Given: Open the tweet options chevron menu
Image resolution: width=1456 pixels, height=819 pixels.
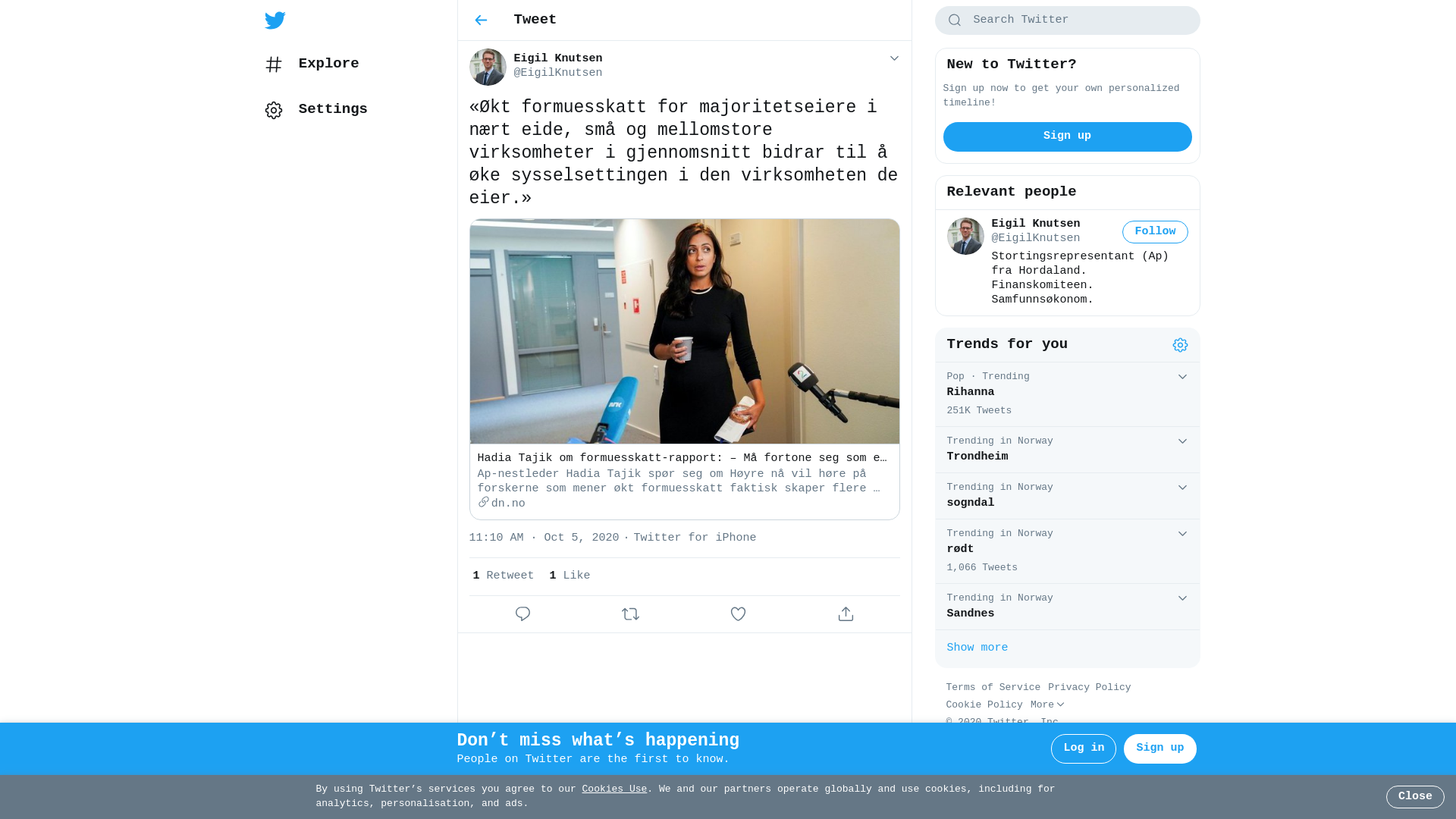Looking at the screenshot, I should pos(894,58).
